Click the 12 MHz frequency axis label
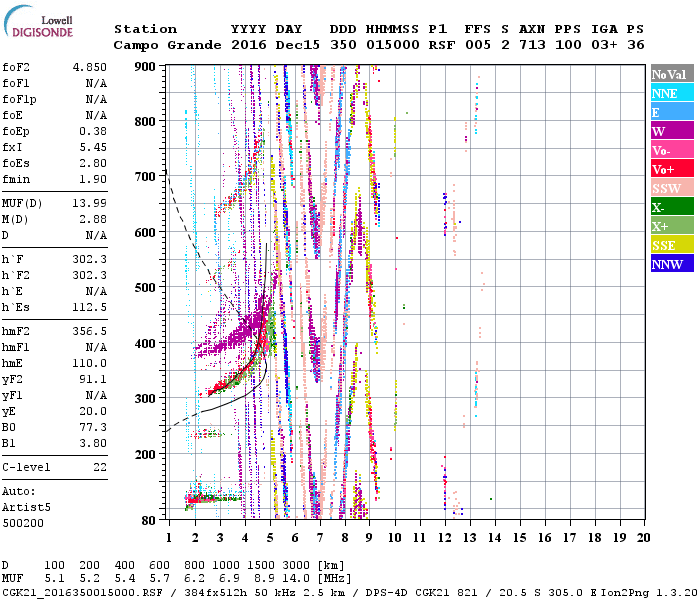 [445, 538]
